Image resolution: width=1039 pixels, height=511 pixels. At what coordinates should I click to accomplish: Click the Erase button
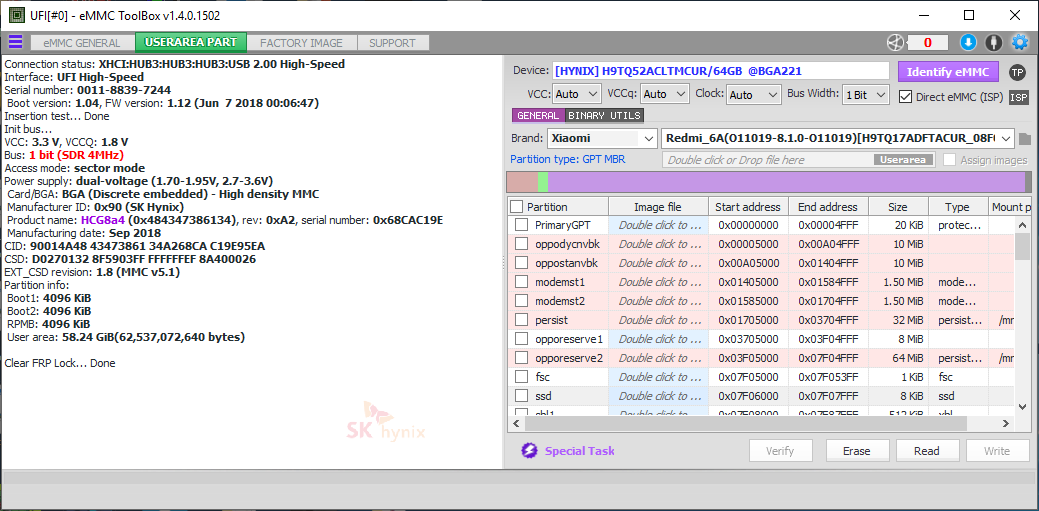856,451
